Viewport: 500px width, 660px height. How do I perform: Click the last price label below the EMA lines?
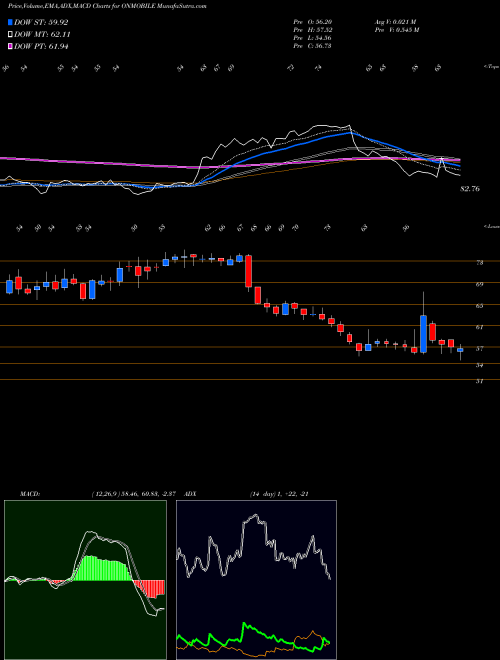(x=470, y=189)
